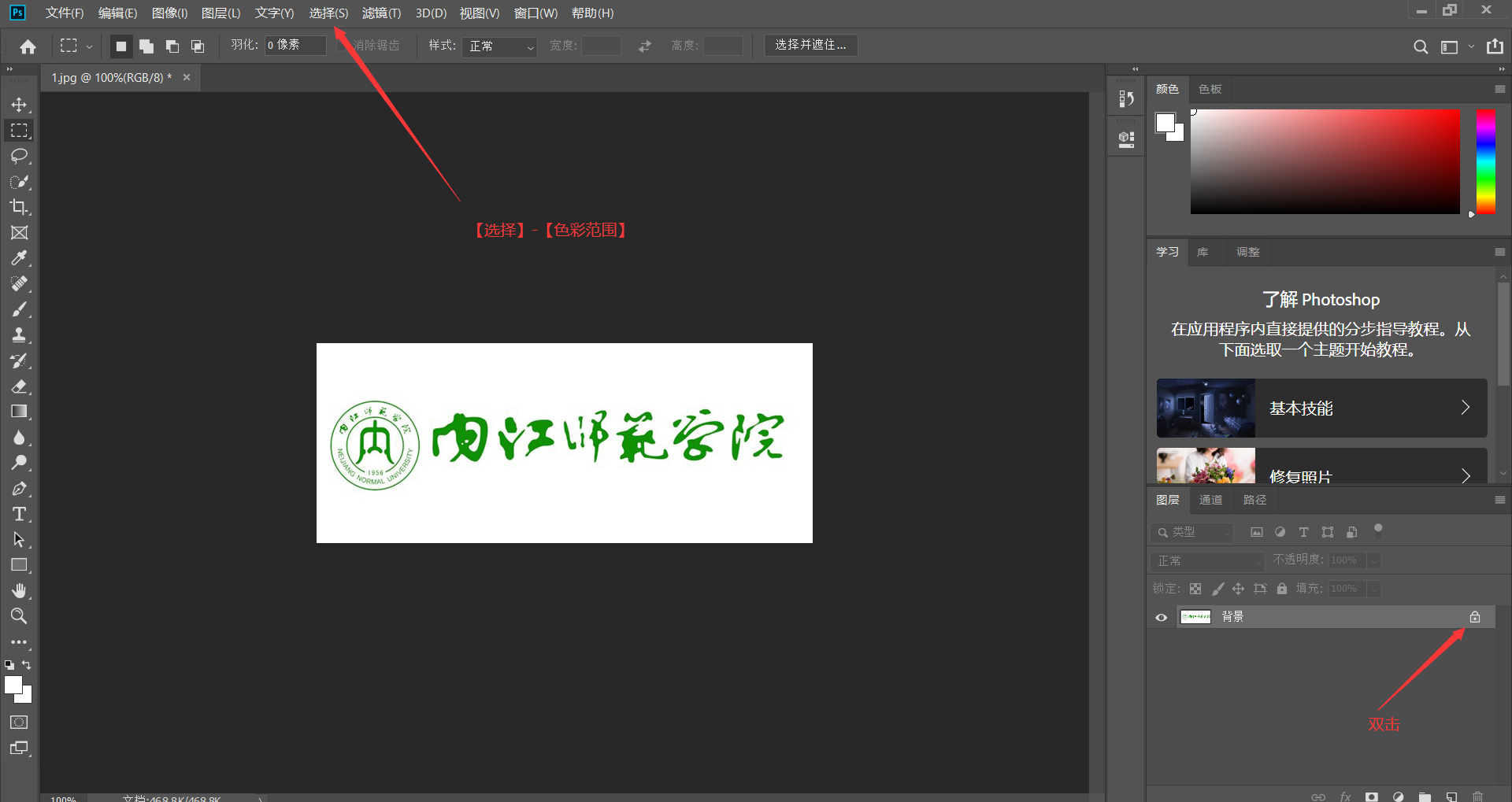Image resolution: width=1512 pixels, height=802 pixels.
Task: Select the Spot Healing Brush tool
Action: (x=19, y=283)
